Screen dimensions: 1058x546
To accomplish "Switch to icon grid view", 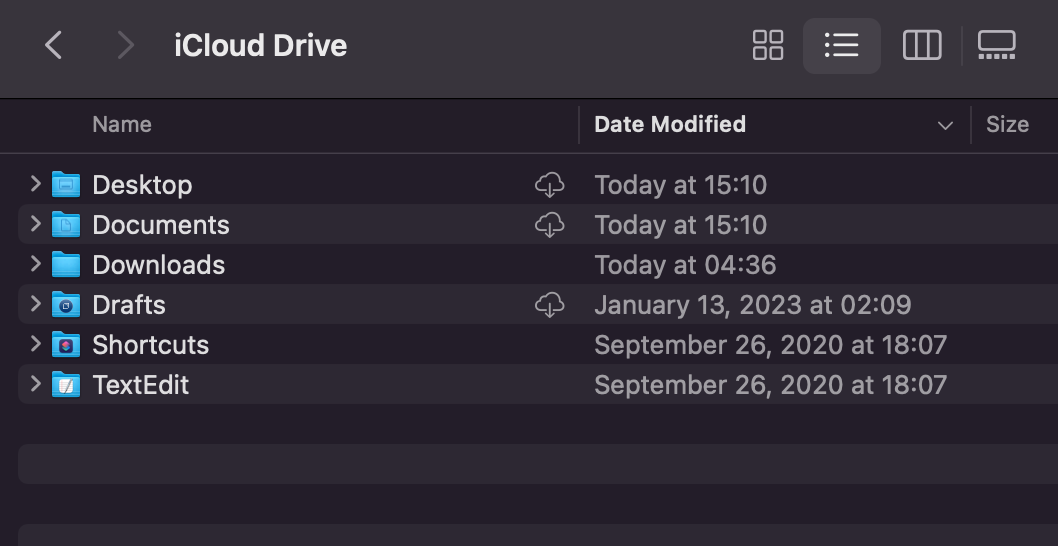I will [768, 45].
